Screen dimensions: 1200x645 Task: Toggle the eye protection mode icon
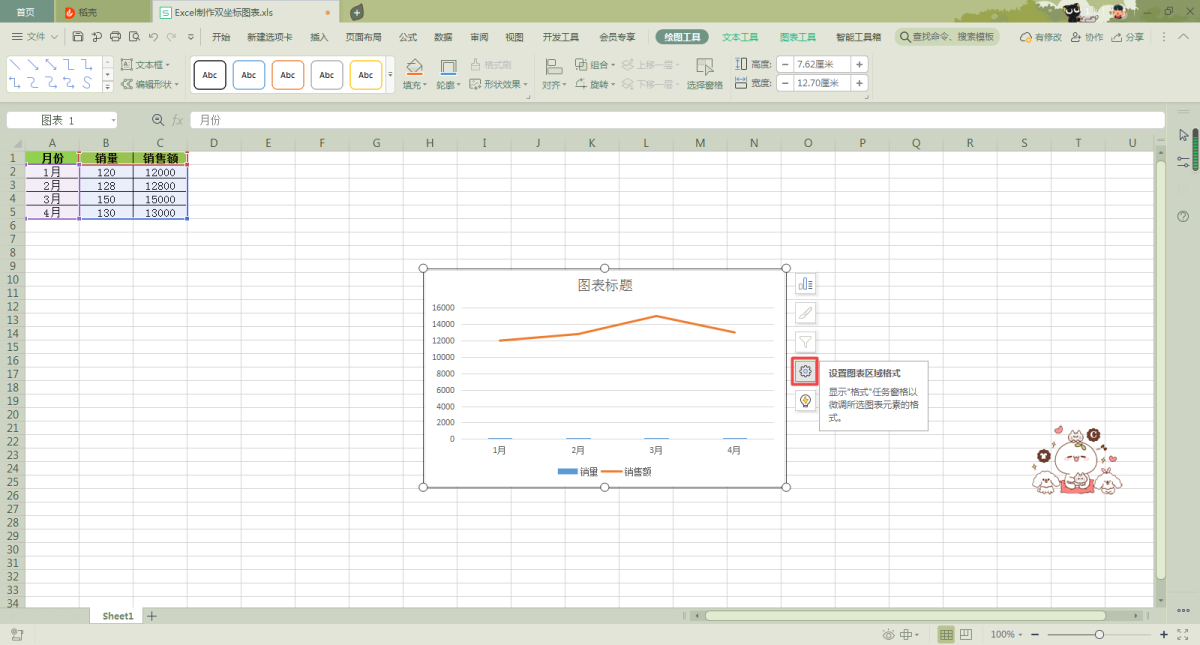click(888, 635)
